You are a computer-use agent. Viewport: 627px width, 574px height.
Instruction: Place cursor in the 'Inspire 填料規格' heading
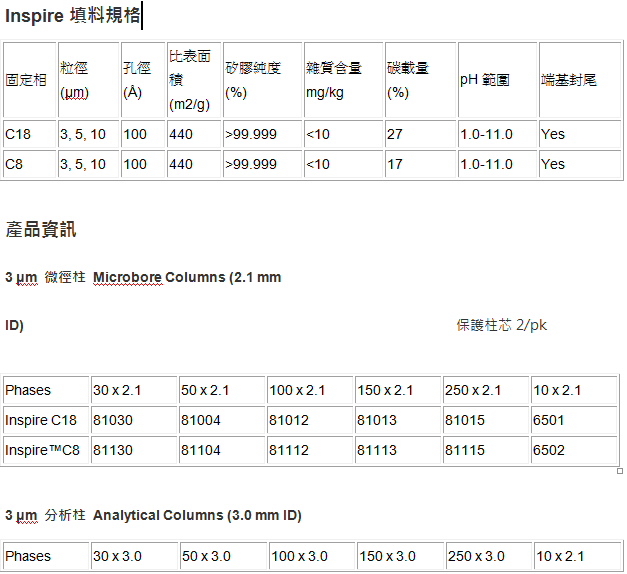click(x=73, y=16)
